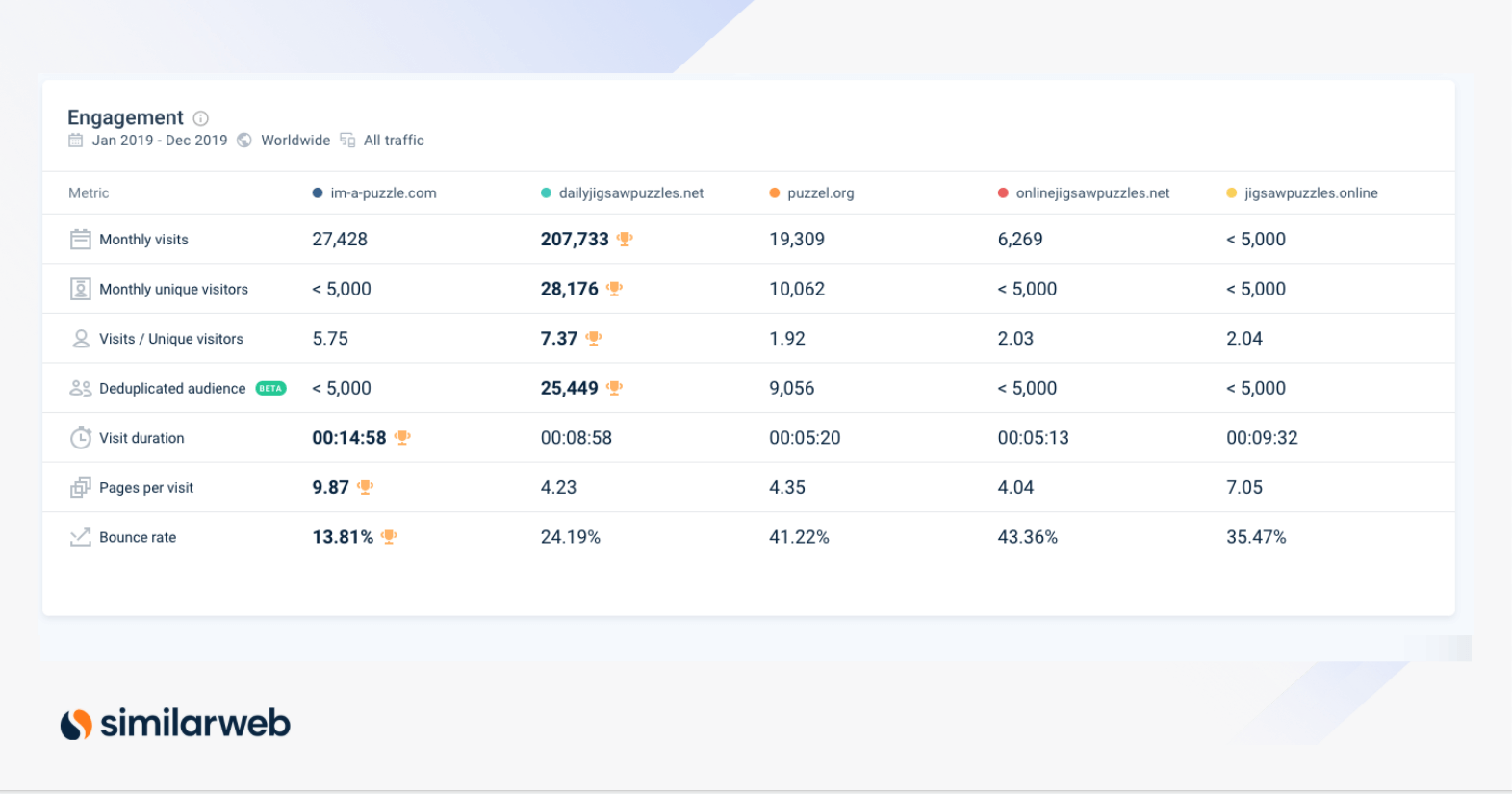Click the BETA badge on Deduplicated audience
The width and height of the screenshot is (1512, 794).
click(270, 389)
